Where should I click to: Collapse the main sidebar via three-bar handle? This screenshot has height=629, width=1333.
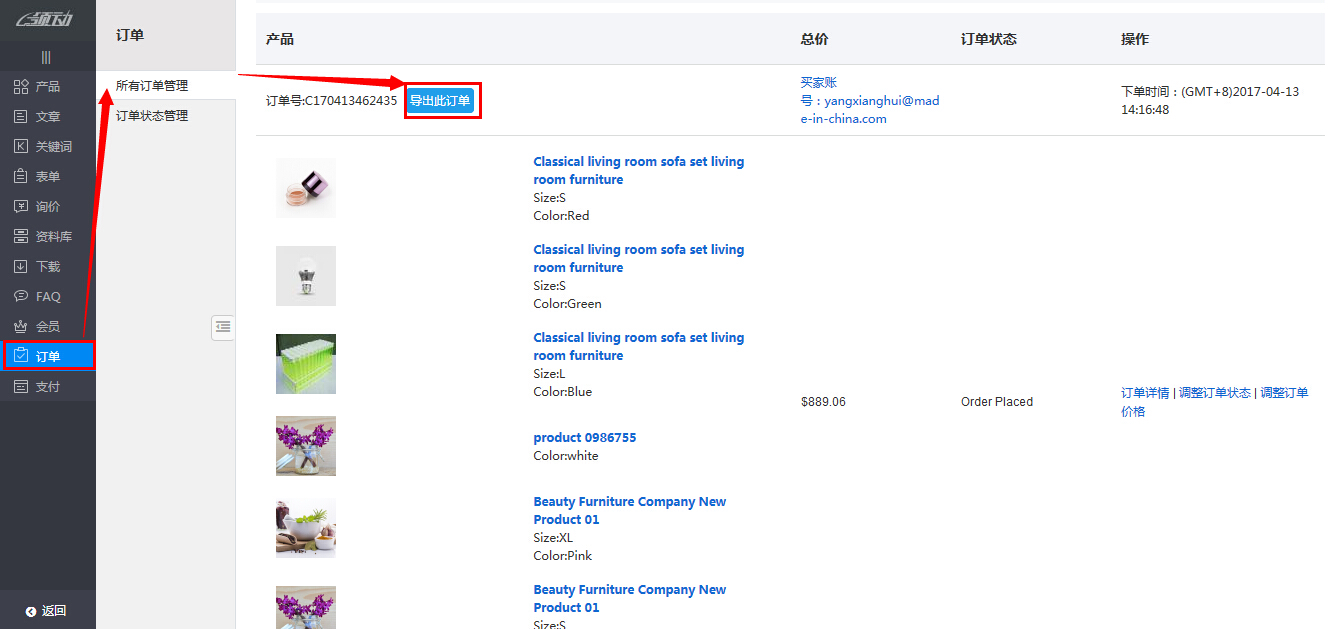click(46, 57)
